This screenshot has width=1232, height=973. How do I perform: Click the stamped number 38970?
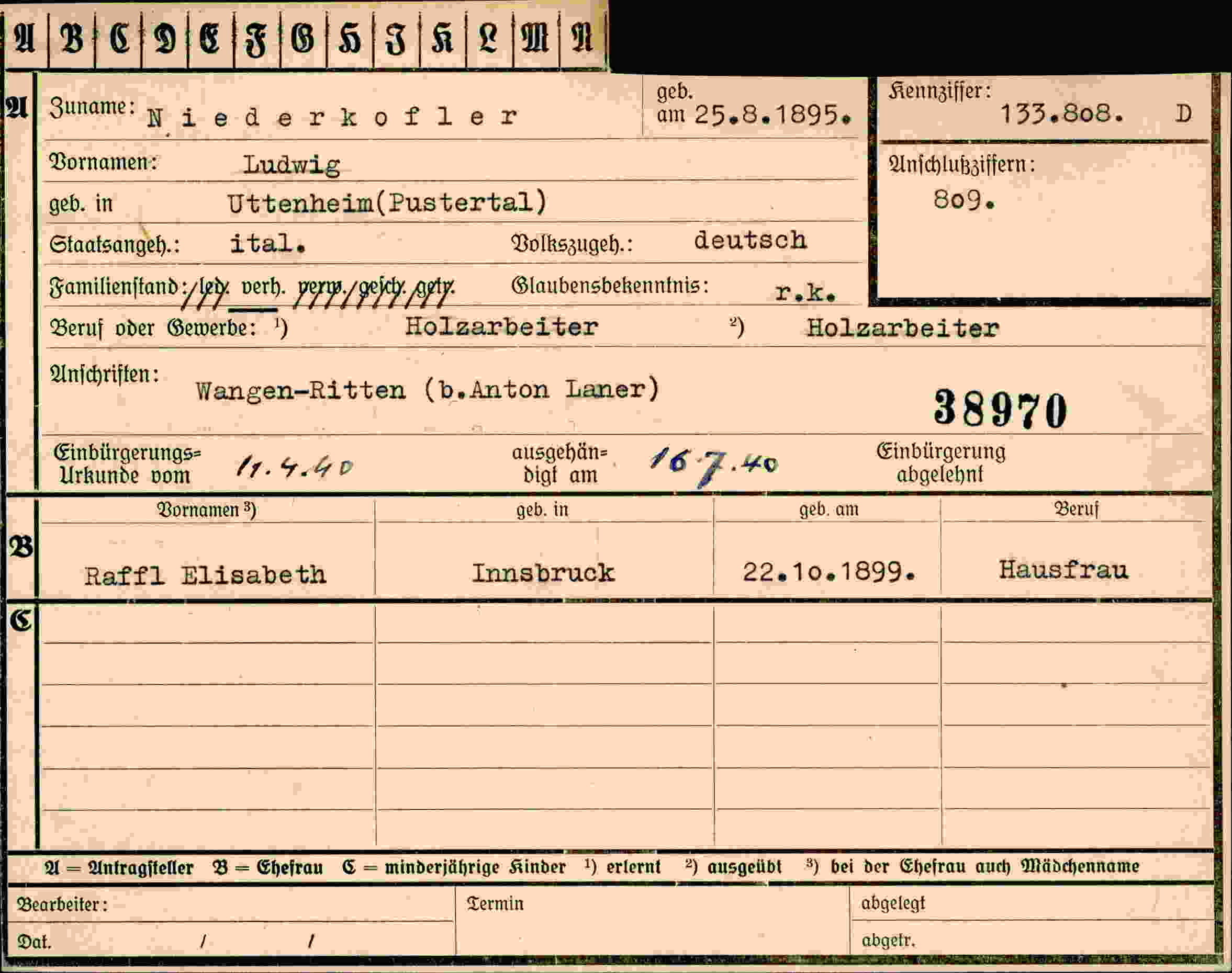click(1000, 409)
